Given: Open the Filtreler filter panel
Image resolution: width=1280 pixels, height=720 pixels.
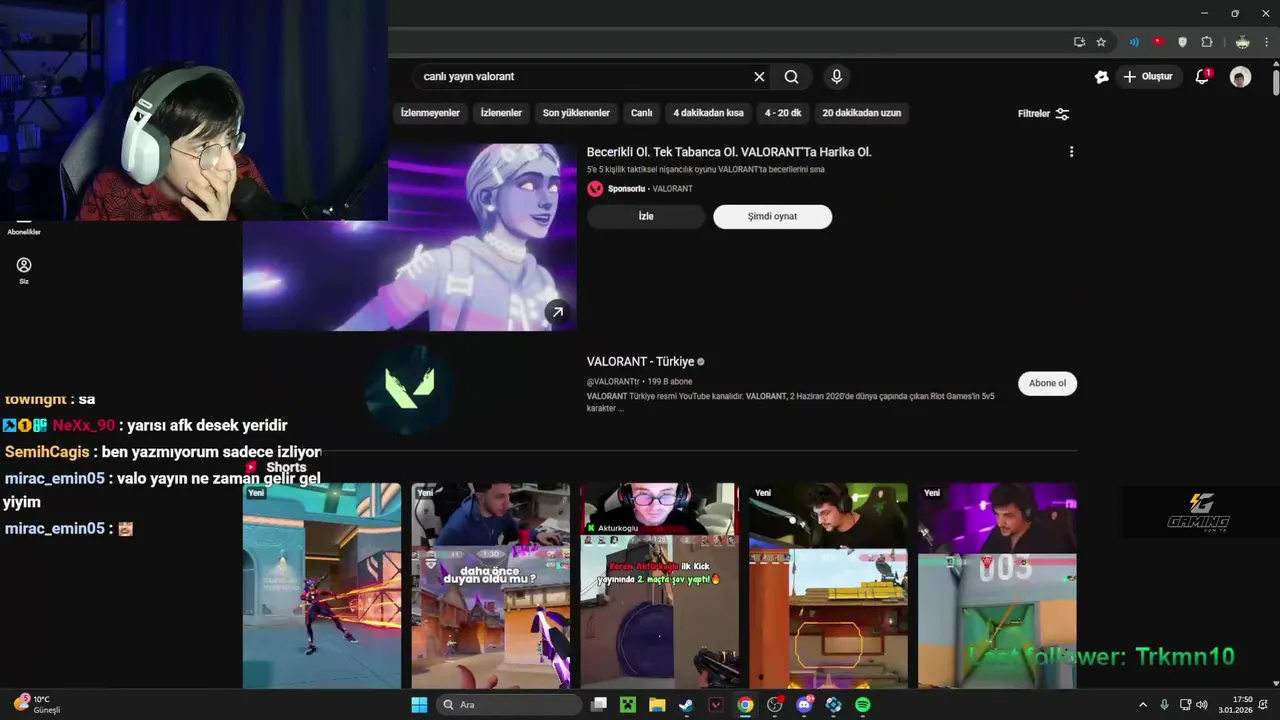Looking at the screenshot, I should pyautogui.click(x=1043, y=114).
